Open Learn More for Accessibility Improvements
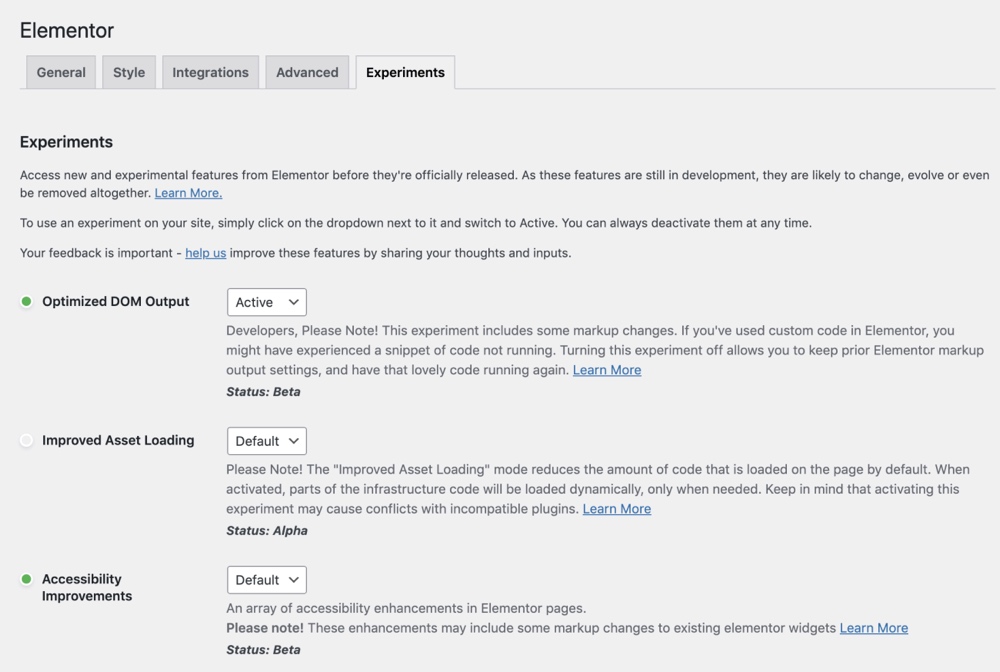The image size is (1000, 672). point(874,628)
